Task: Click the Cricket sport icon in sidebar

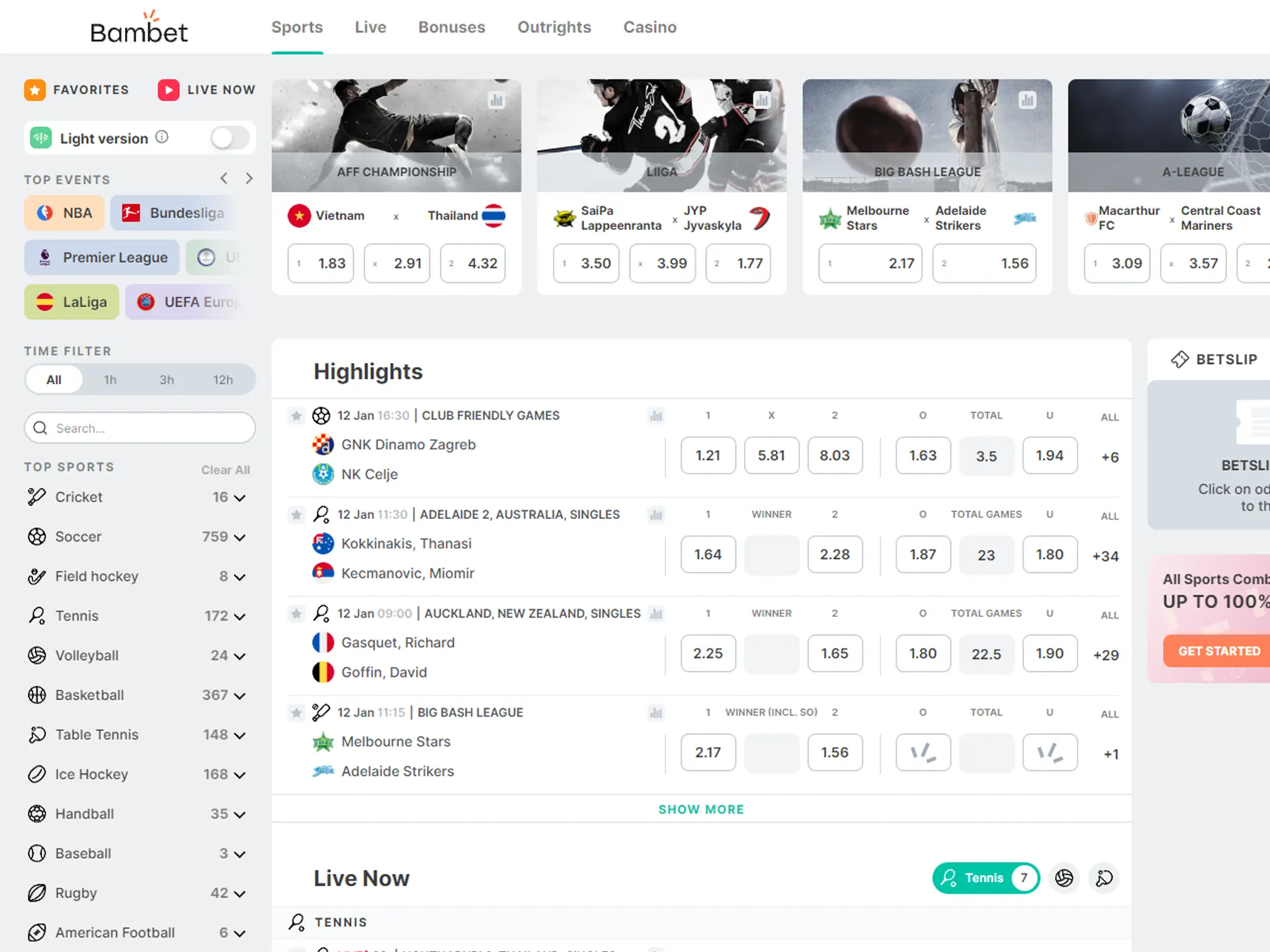Action: 37,496
